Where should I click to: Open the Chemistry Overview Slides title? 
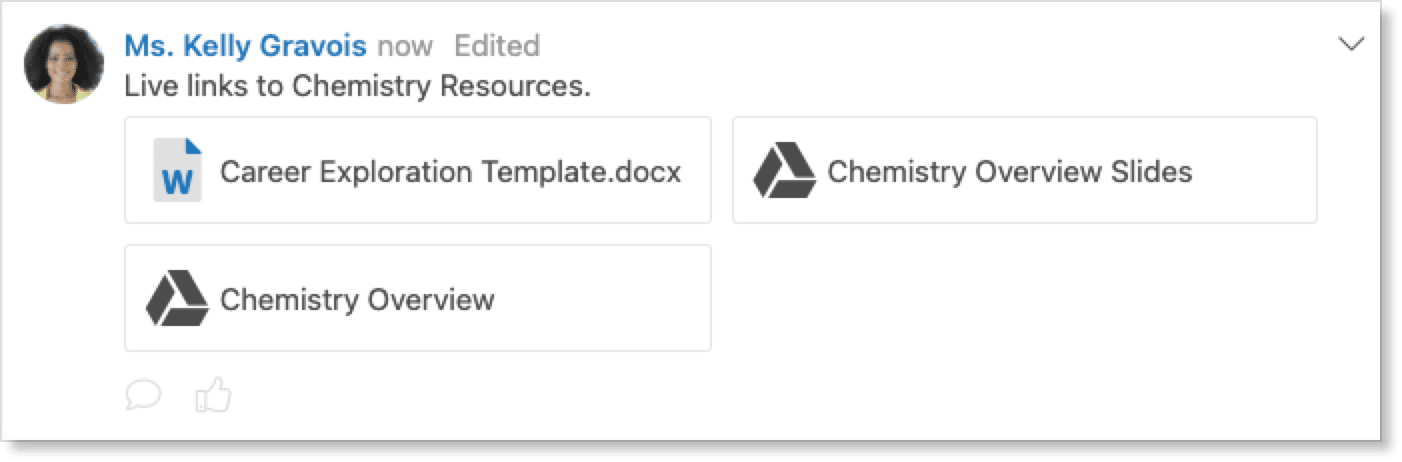click(x=1010, y=172)
